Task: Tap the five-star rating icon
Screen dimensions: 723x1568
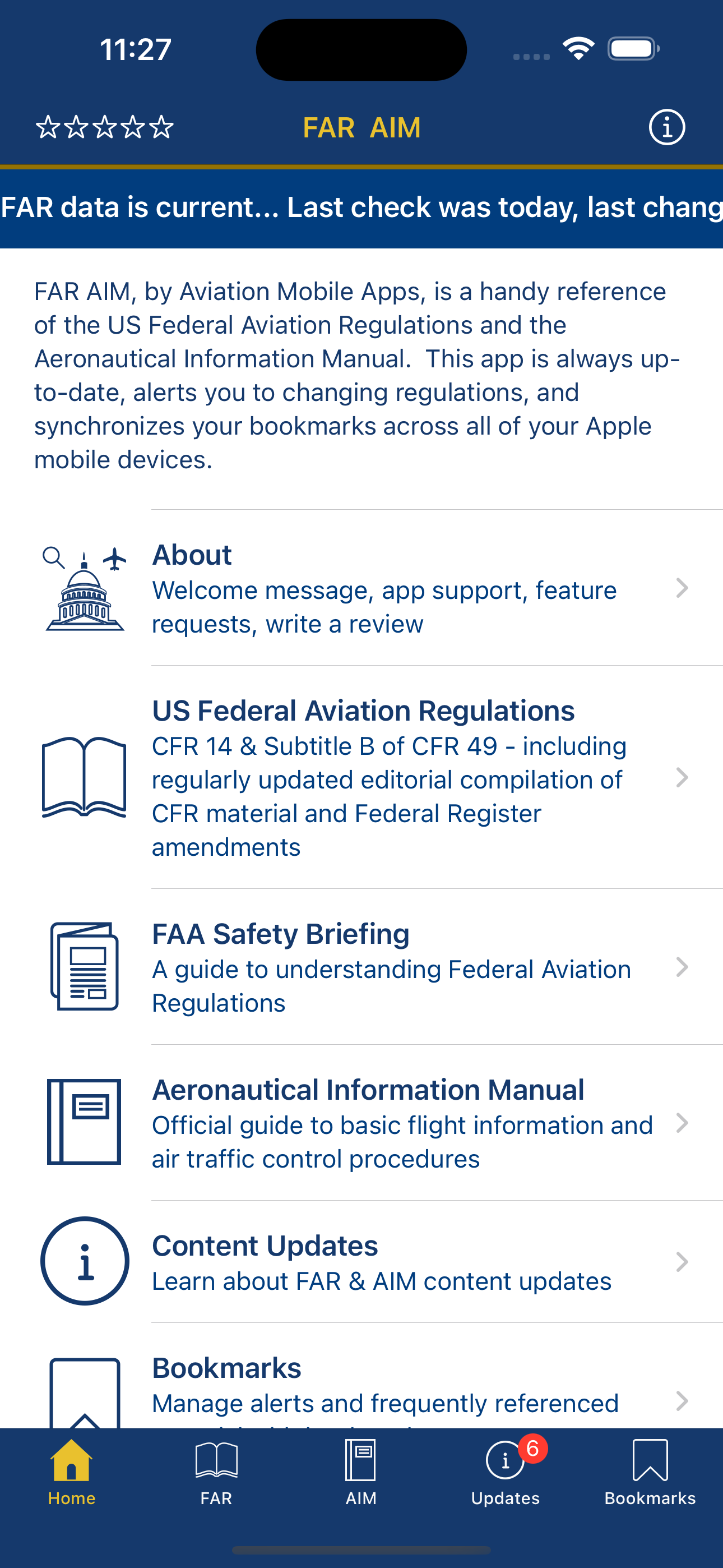Action: [x=105, y=127]
